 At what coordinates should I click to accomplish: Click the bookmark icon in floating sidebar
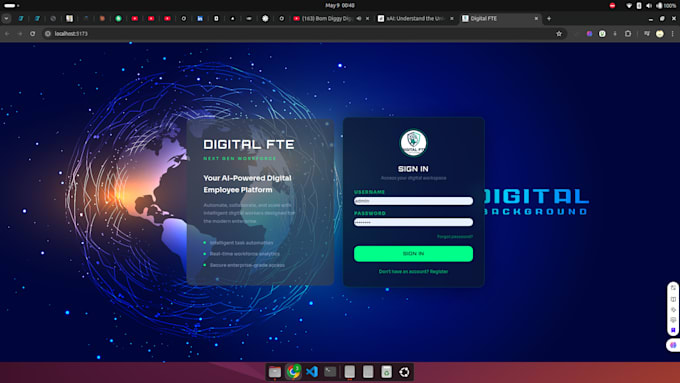pyautogui.click(x=673, y=331)
